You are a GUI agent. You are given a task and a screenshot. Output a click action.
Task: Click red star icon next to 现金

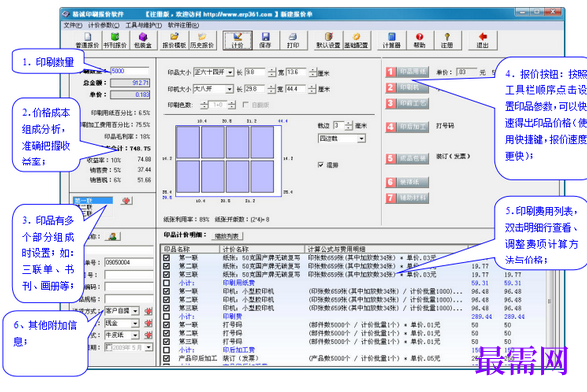(149, 323)
